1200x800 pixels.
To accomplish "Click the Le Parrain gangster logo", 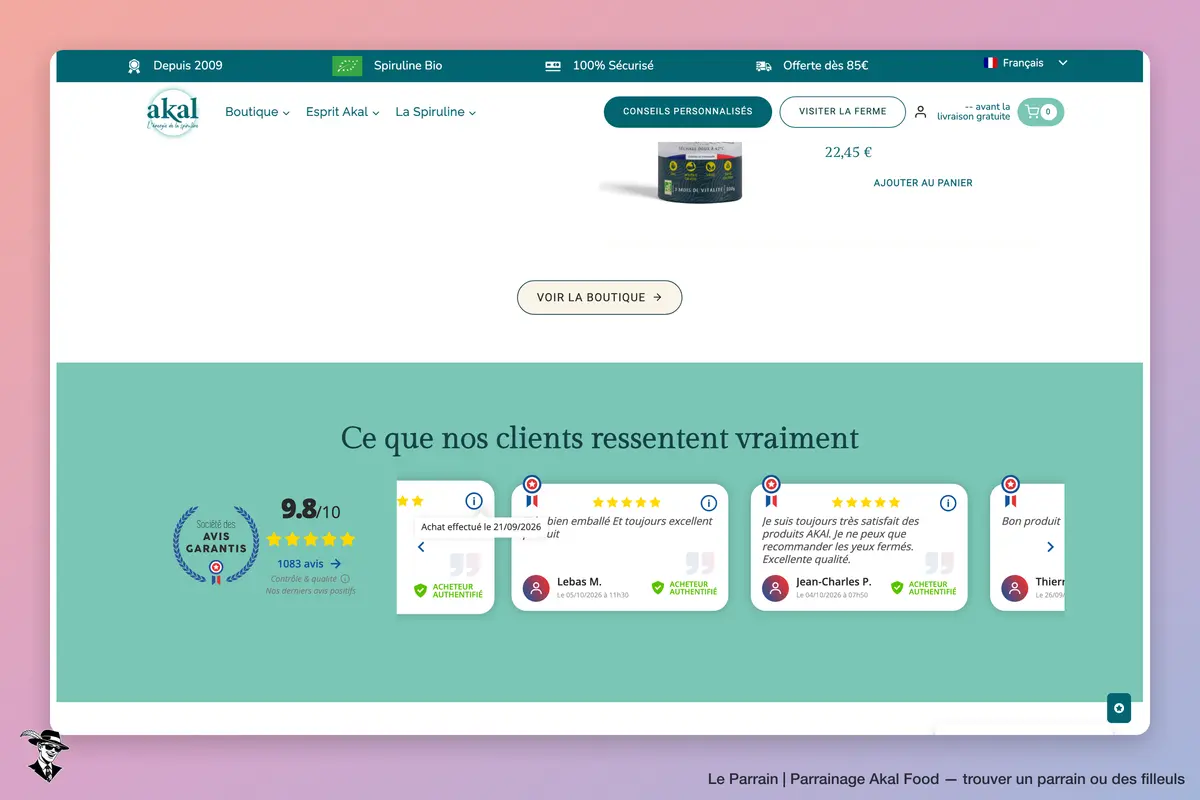I will pos(43,756).
